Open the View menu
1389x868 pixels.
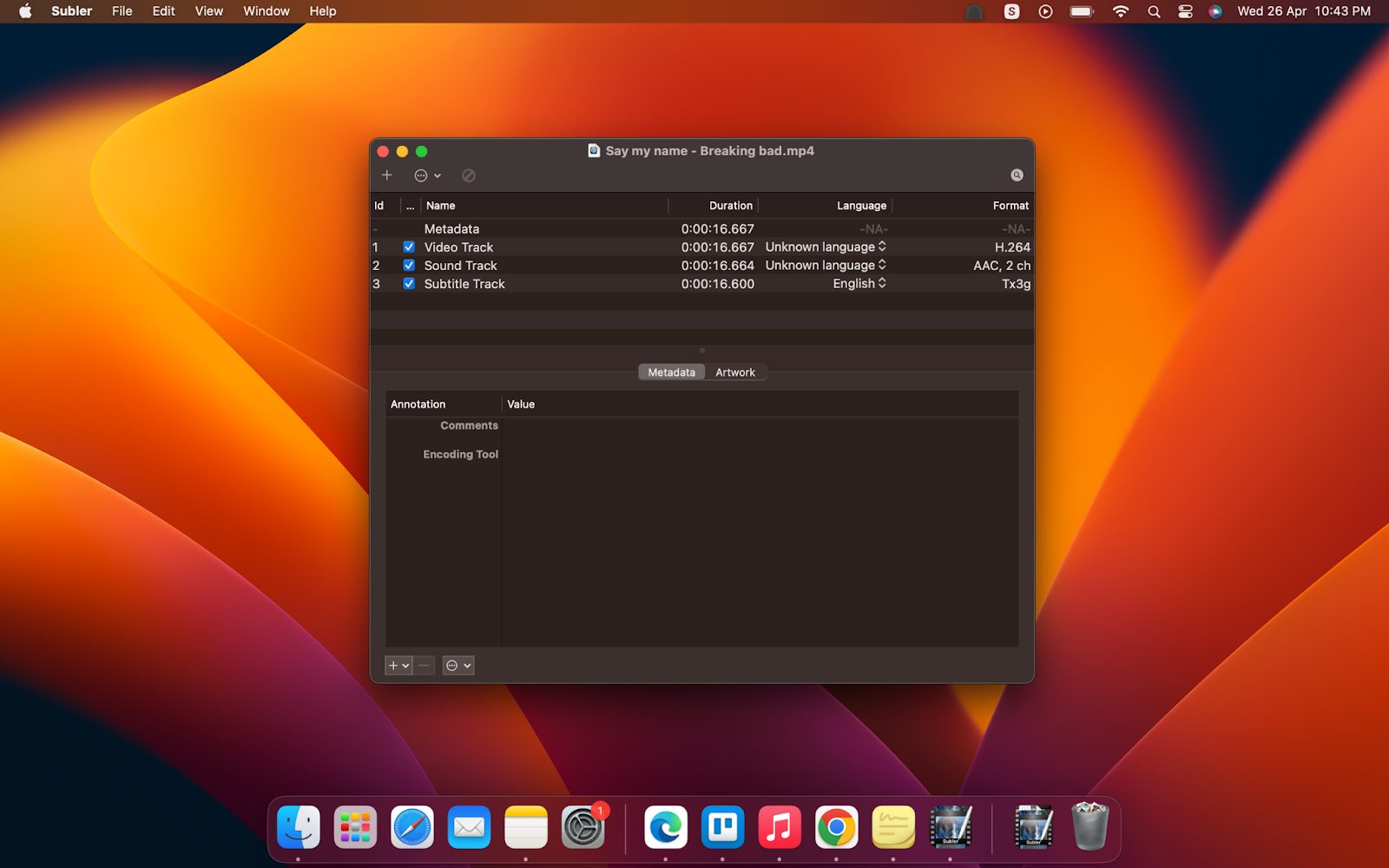(x=208, y=11)
